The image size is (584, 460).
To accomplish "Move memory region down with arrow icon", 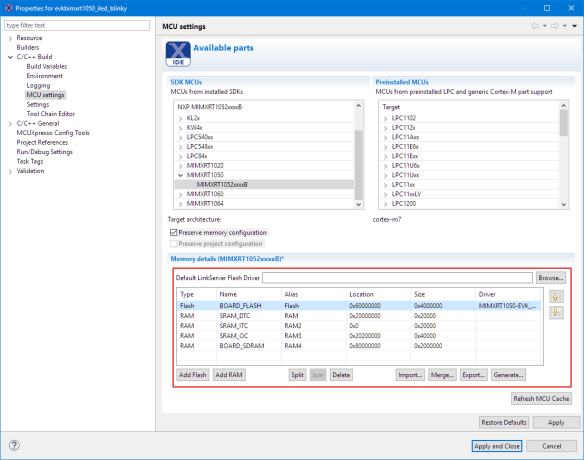I will (x=556, y=313).
